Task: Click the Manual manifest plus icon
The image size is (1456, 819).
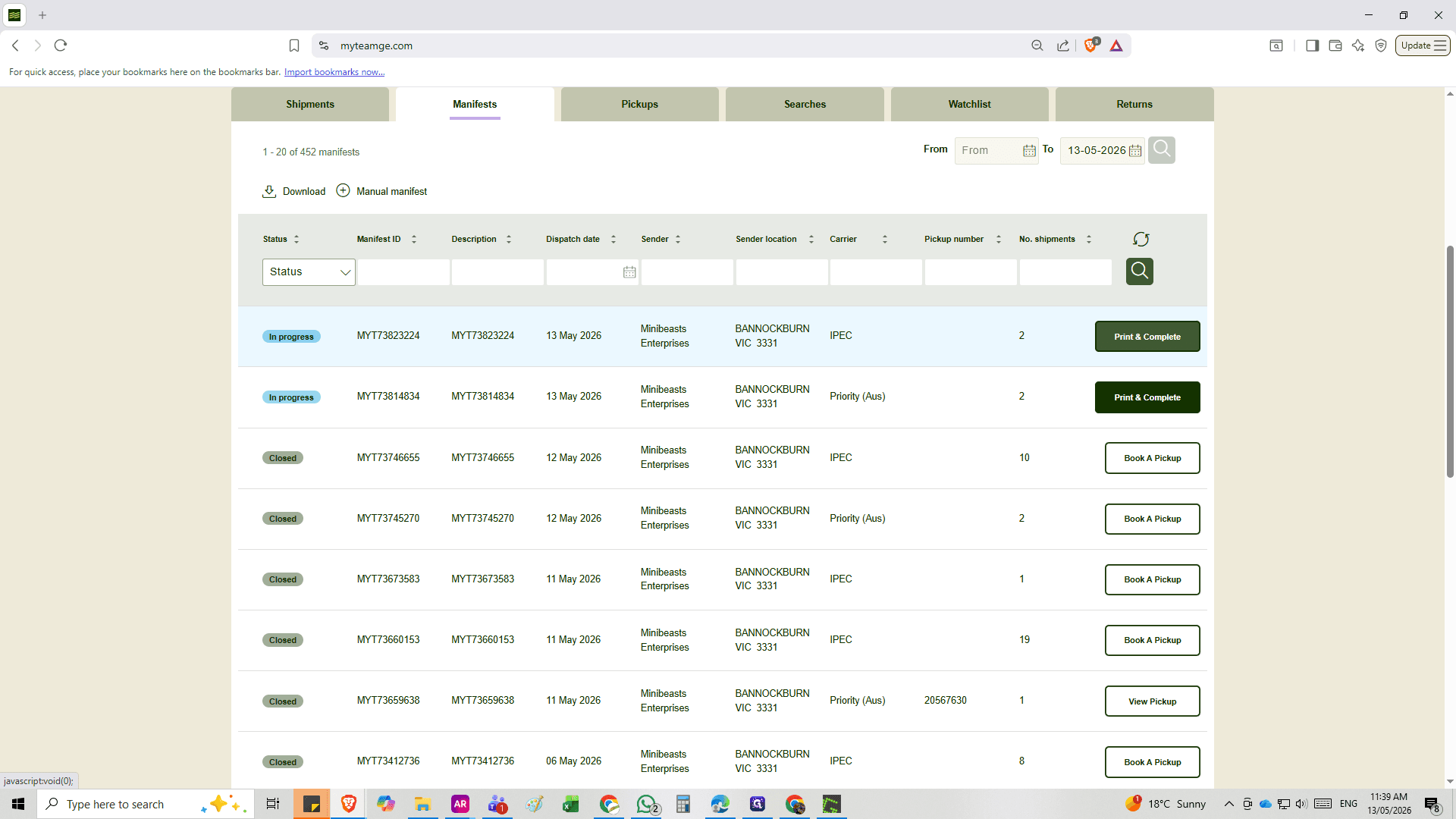Action: [343, 190]
